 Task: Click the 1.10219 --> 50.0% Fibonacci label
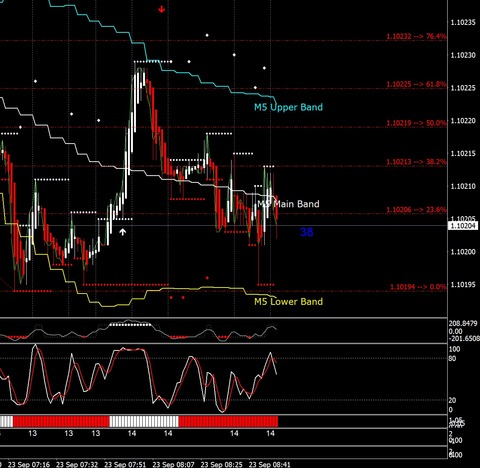[x=416, y=123]
